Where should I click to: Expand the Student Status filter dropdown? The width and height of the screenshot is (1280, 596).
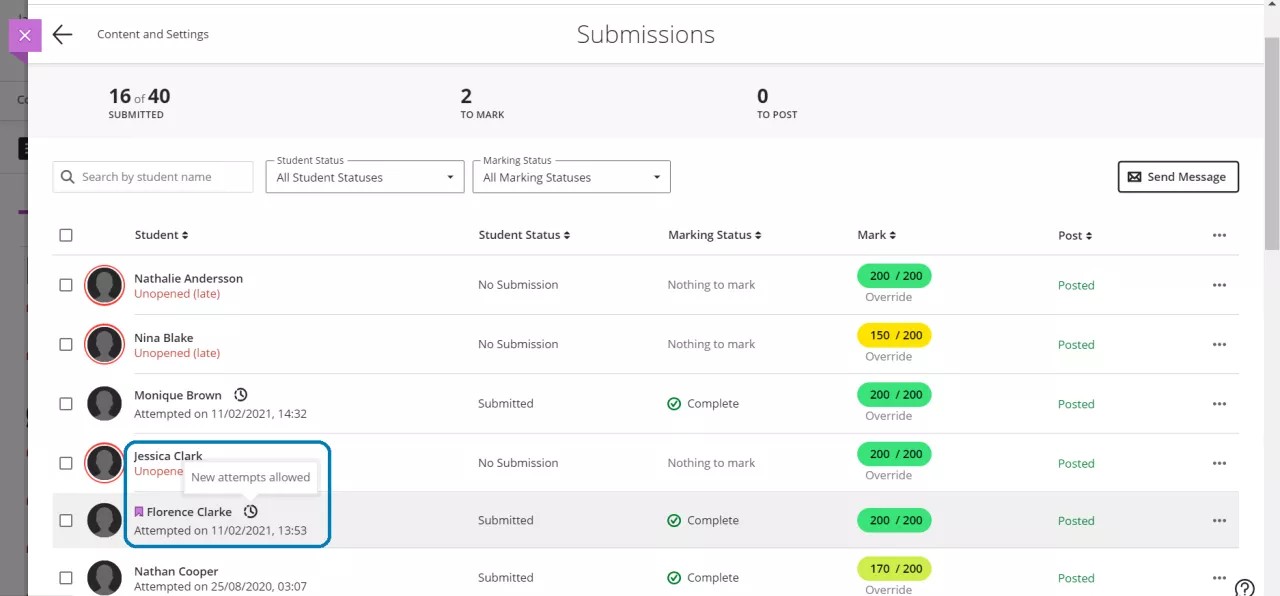[x=364, y=177]
